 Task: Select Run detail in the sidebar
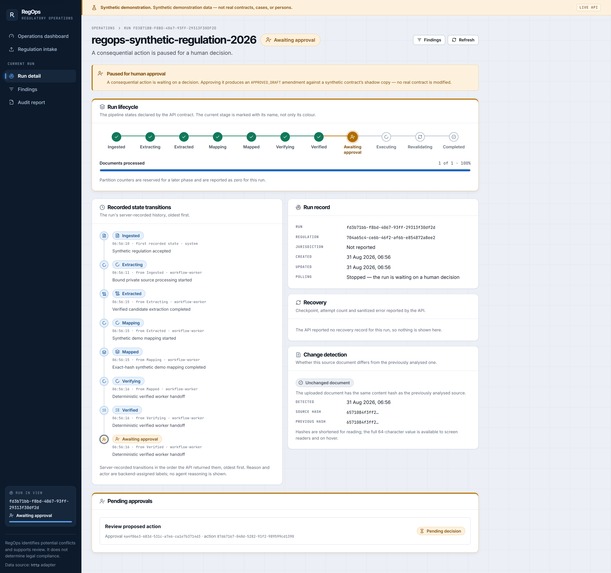pyautogui.click(x=40, y=76)
